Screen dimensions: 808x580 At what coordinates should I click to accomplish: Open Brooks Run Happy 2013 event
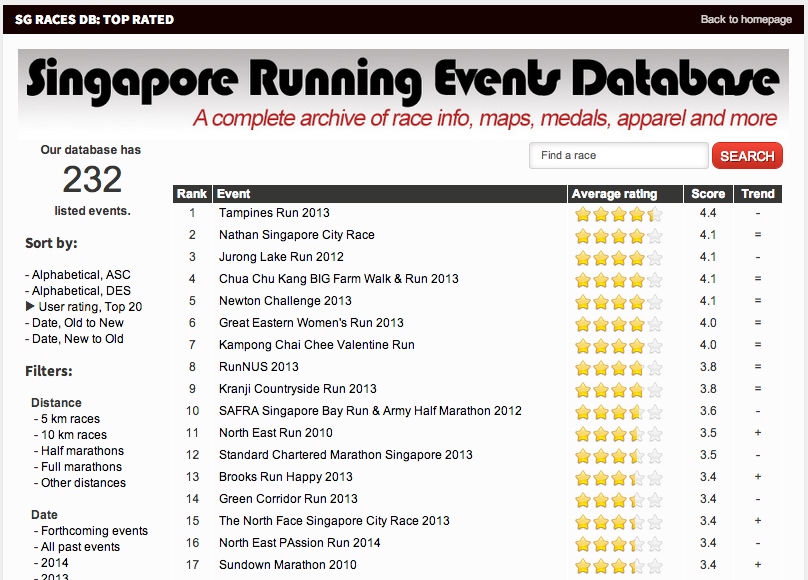tap(286, 477)
